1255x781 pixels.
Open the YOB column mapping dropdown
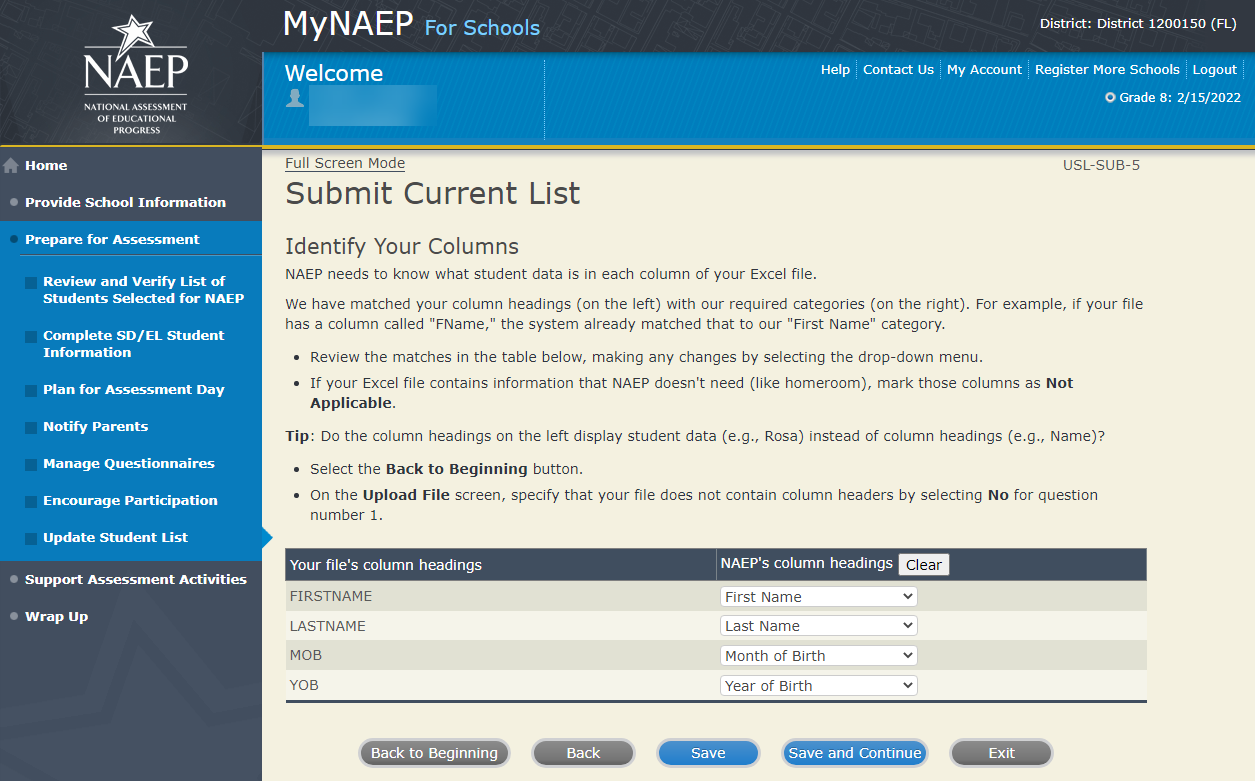pos(818,686)
